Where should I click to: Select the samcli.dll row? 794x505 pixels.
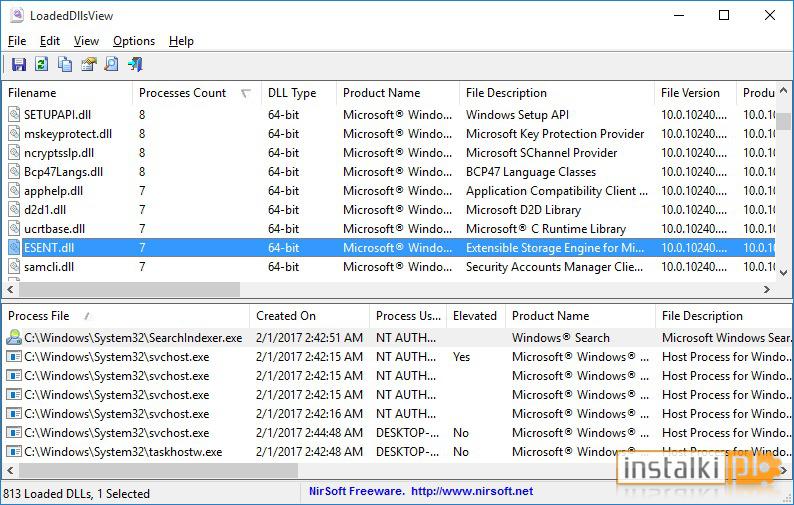tap(391, 267)
